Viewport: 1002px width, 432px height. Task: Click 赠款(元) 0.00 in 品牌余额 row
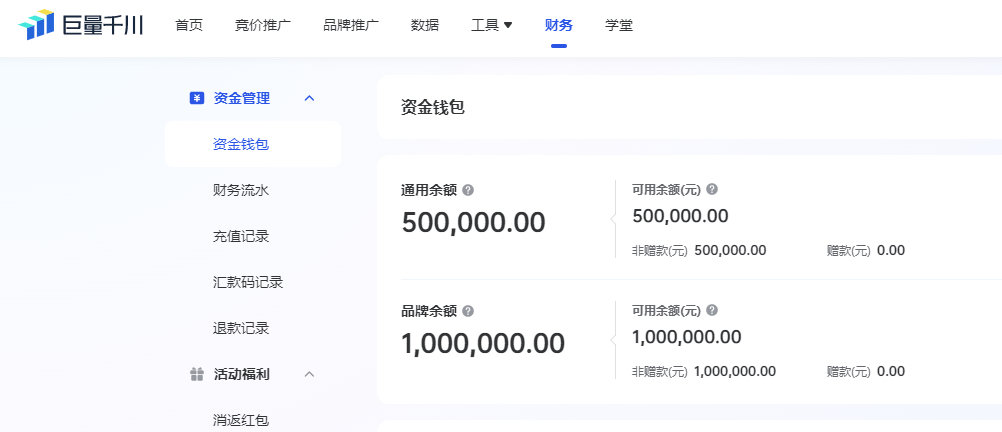(x=891, y=371)
